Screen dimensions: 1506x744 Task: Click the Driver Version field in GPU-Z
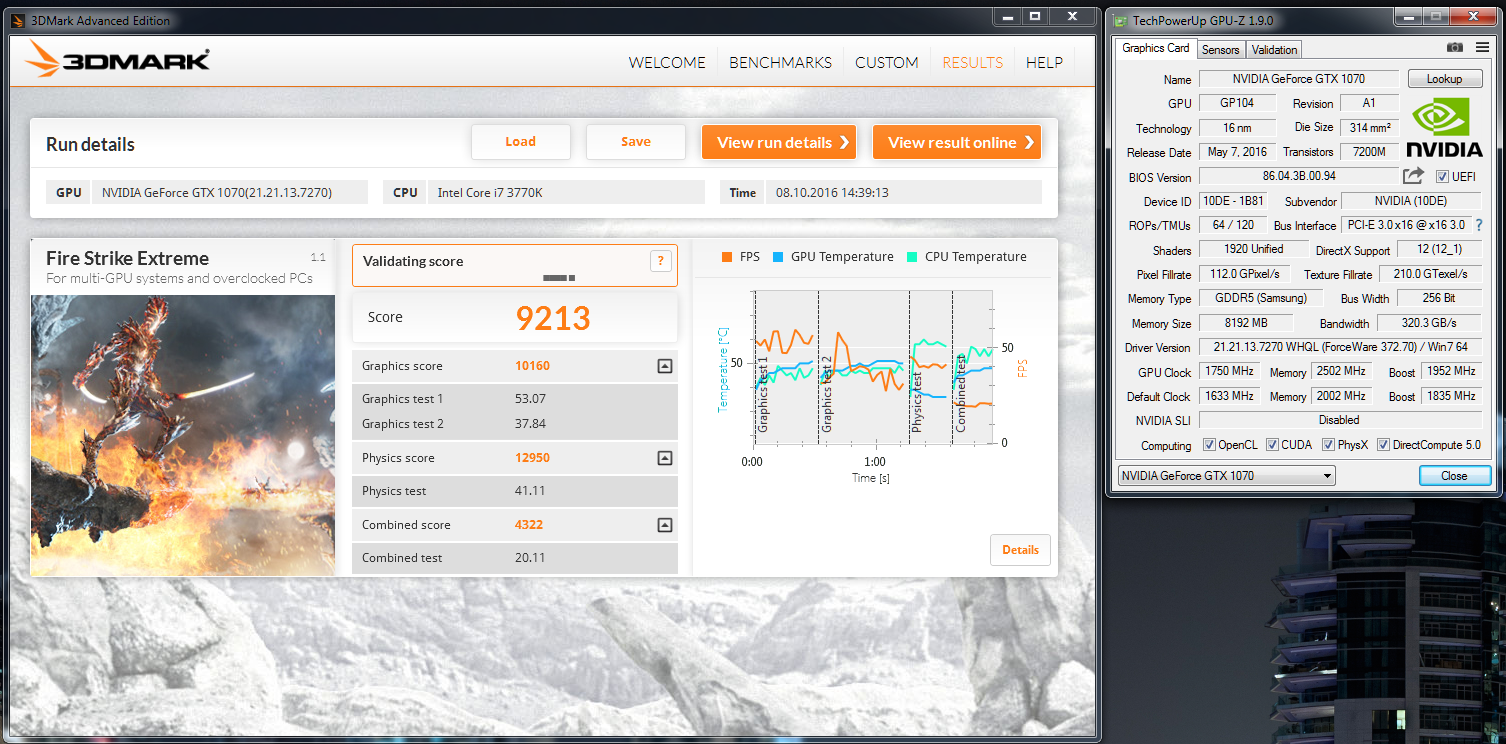click(x=1340, y=348)
